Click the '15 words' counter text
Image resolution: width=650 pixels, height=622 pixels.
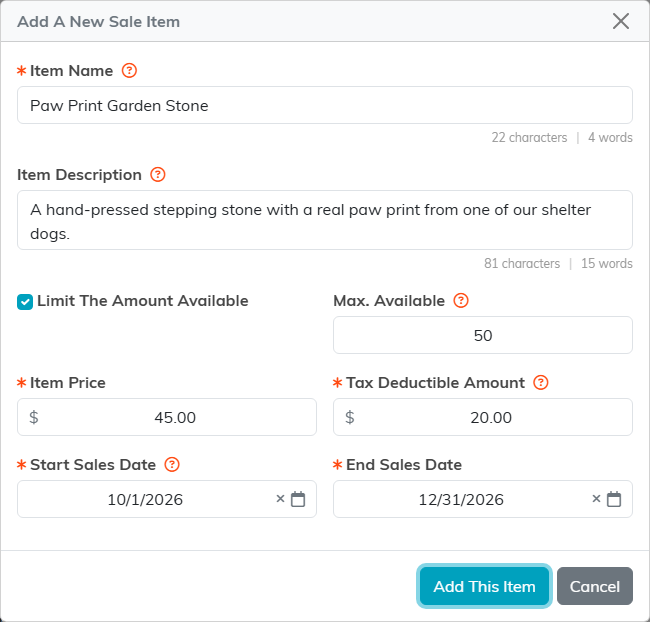[x=606, y=263]
